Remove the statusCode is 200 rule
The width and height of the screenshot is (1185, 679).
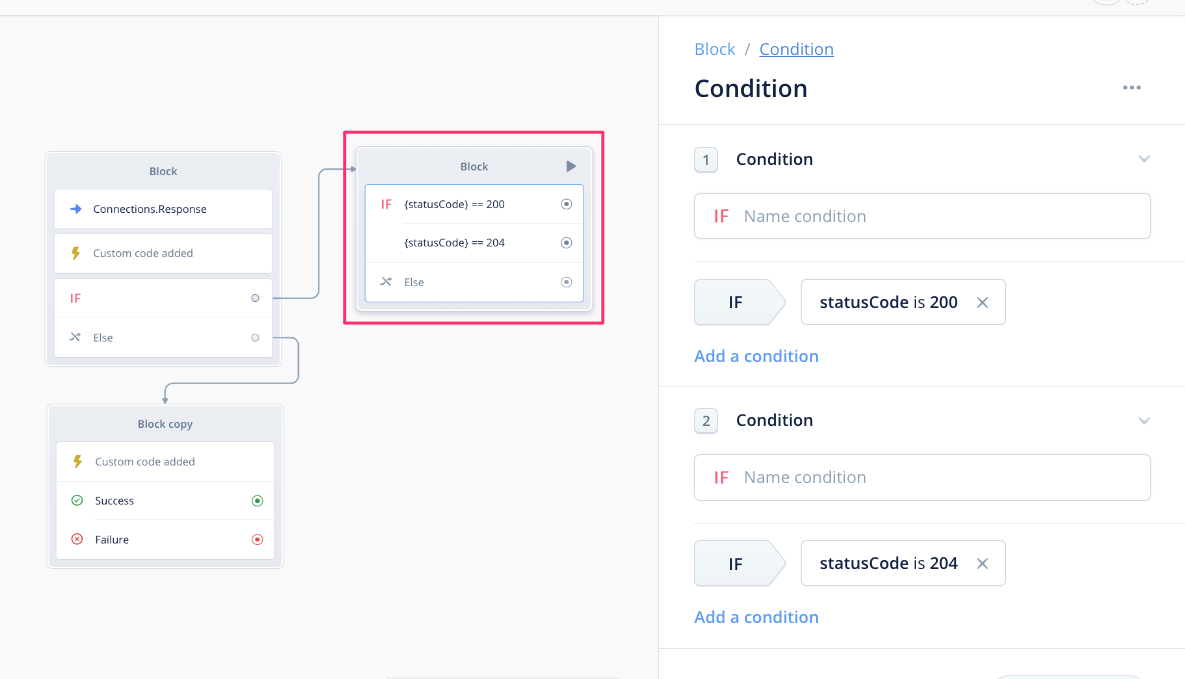coord(982,302)
